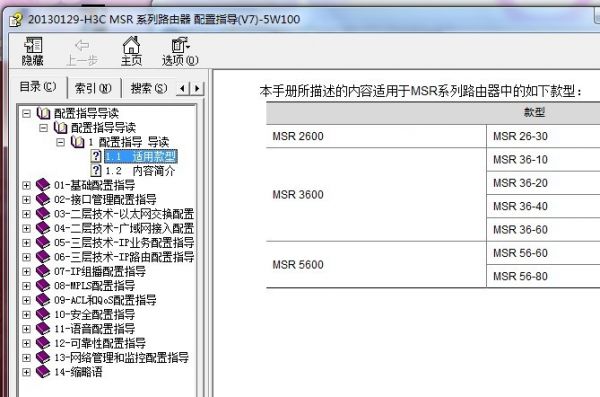Expand the 10-安全配置指导 node
Screen dimensions: 600x397
click(x=26, y=315)
